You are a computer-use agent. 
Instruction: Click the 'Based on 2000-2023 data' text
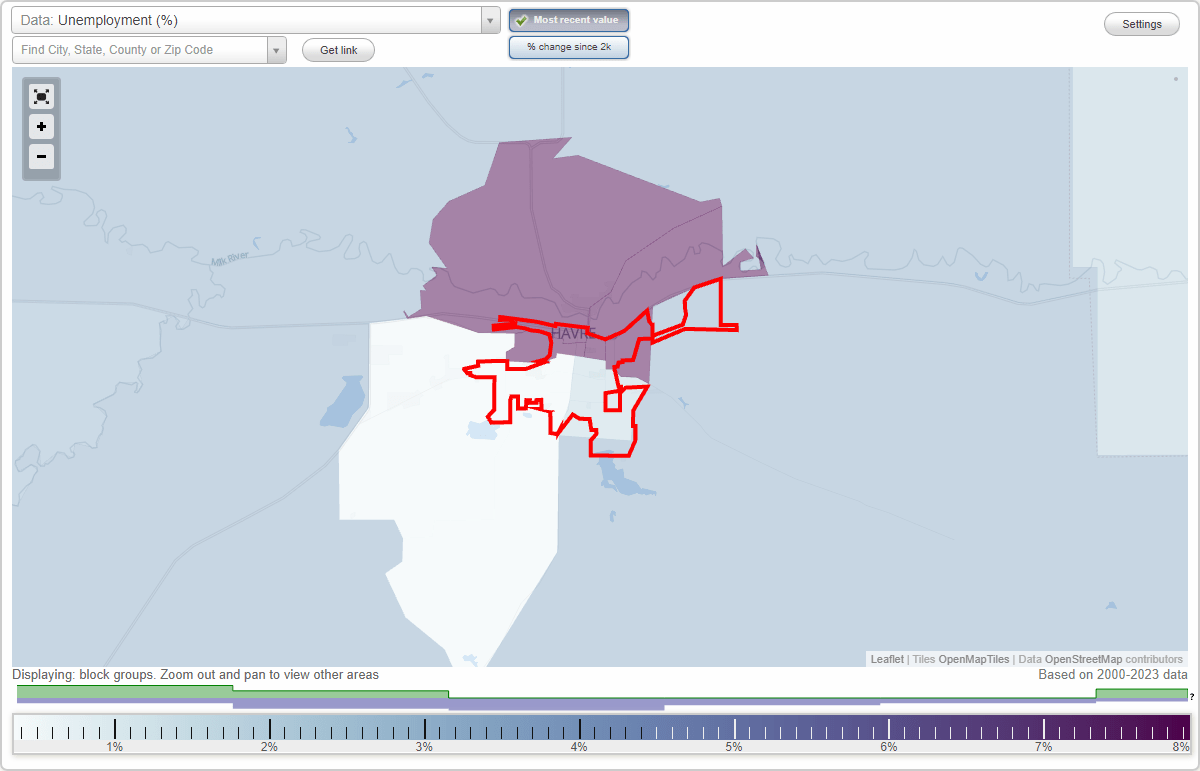click(1112, 675)
